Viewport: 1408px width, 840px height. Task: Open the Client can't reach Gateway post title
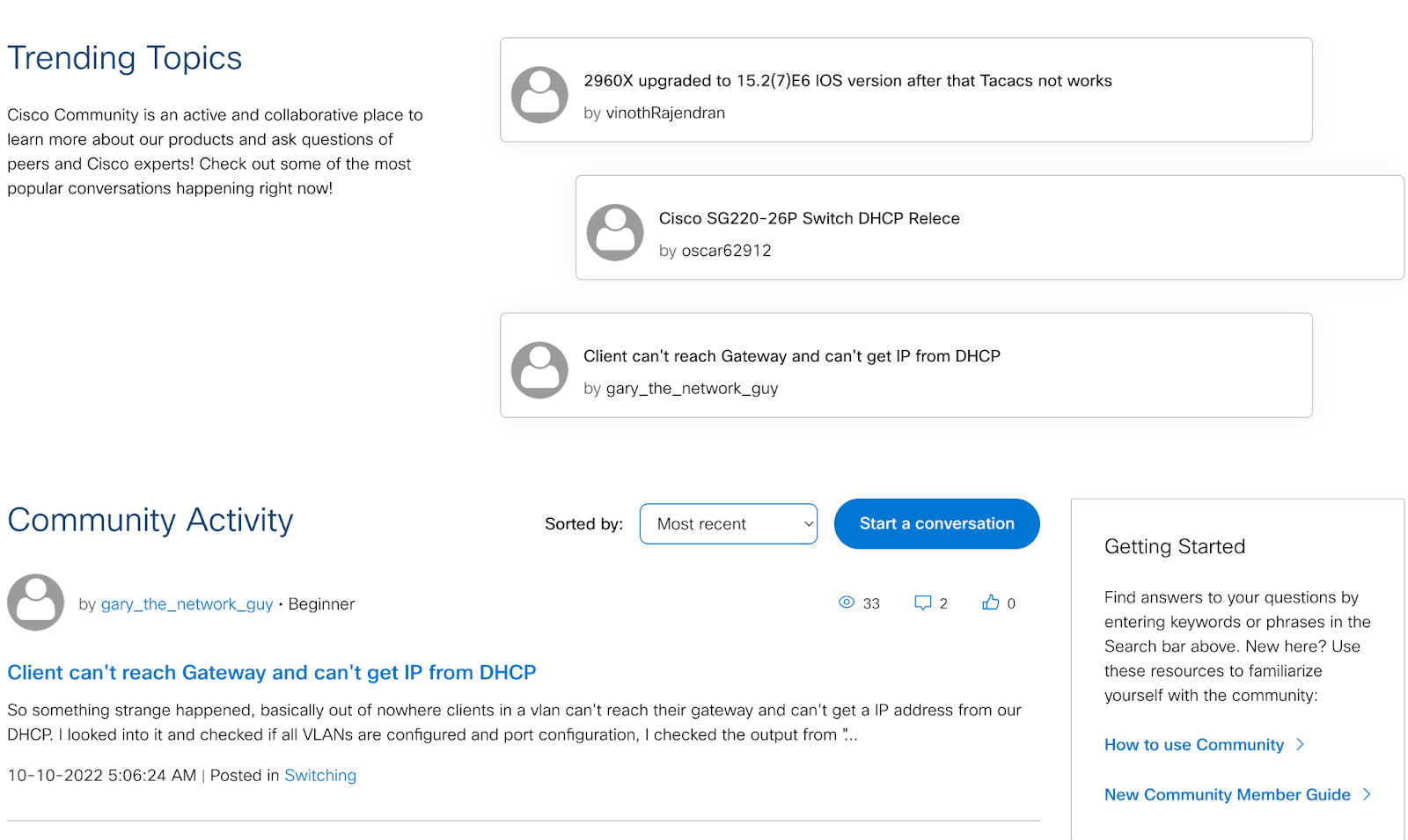[x=271, y=672]
